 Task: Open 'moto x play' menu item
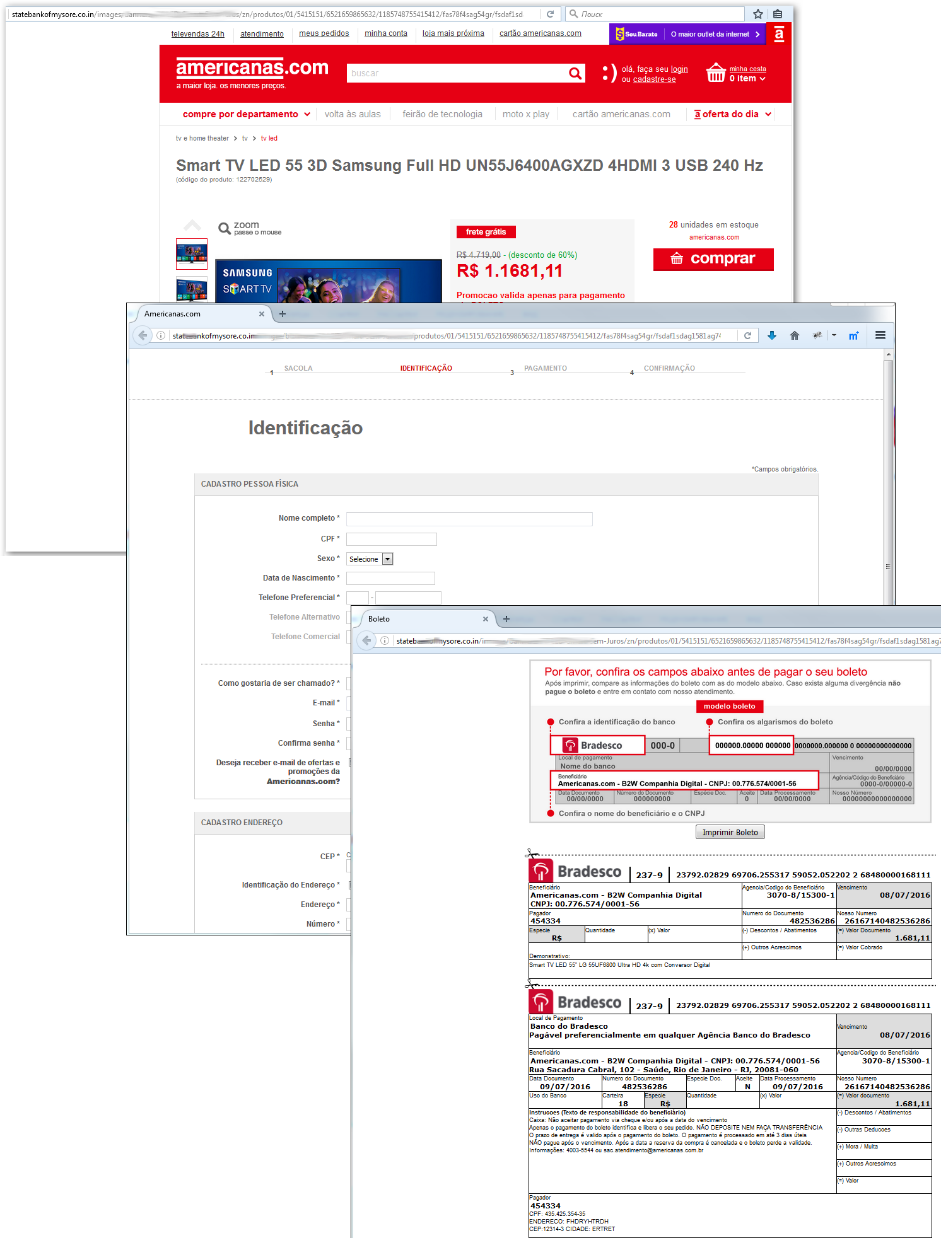click(526, 114)
